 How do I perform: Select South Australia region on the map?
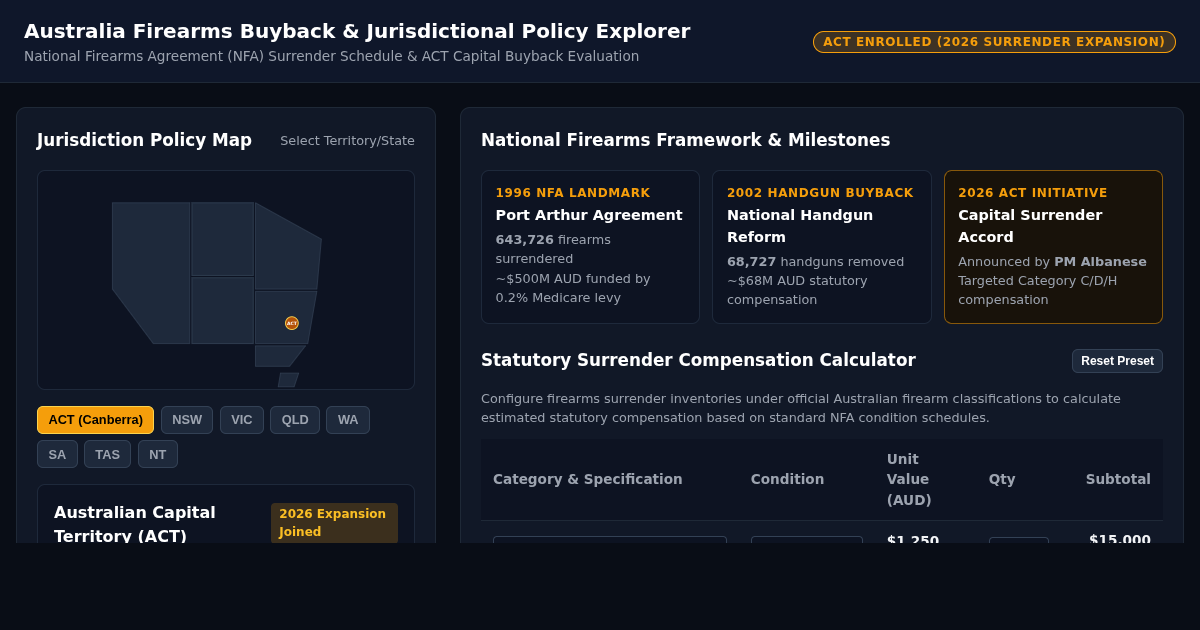pos(222,310)
